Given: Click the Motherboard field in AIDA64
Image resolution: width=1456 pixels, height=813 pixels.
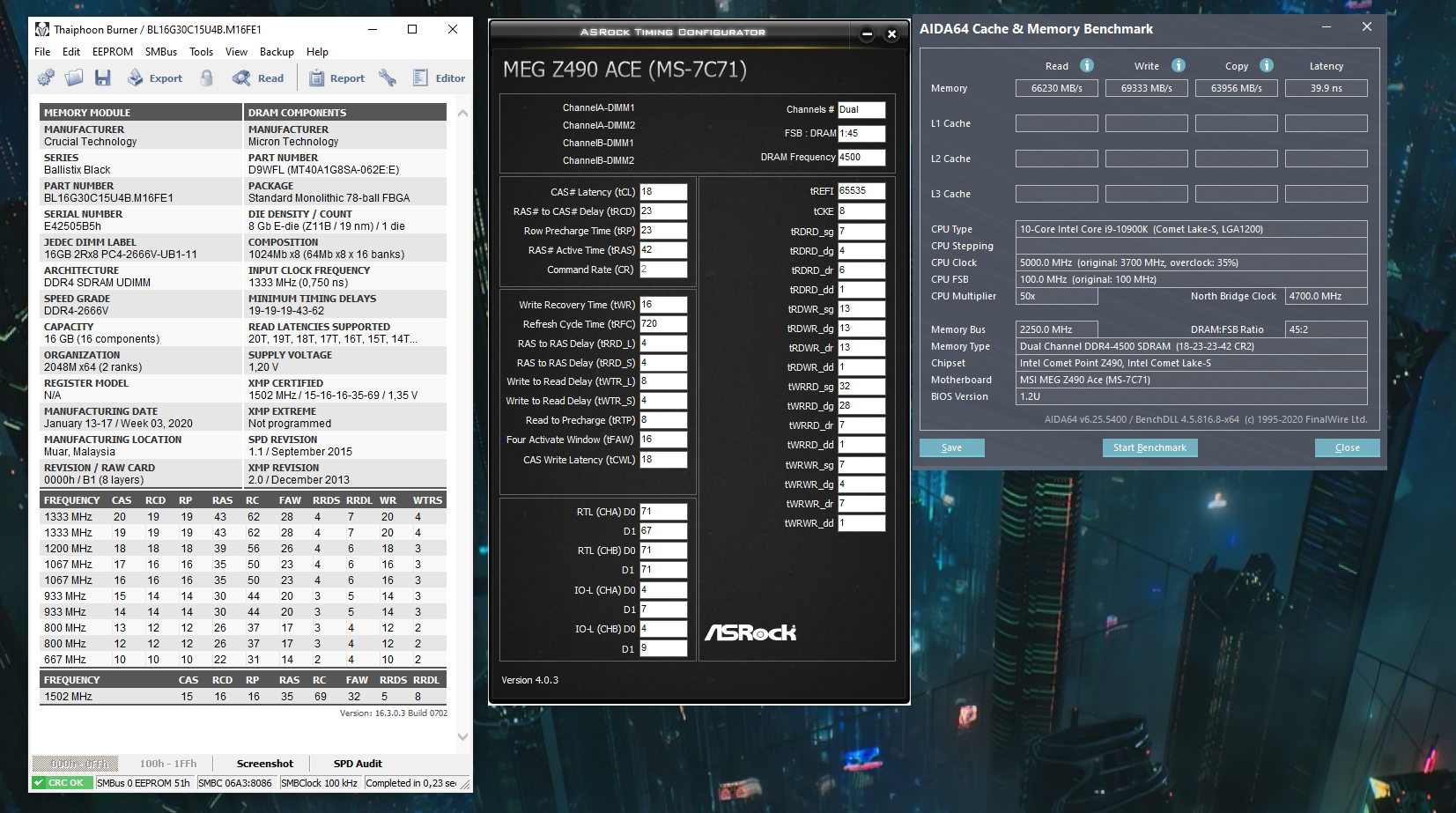Looking at the screenshot, I should 1192,380.
